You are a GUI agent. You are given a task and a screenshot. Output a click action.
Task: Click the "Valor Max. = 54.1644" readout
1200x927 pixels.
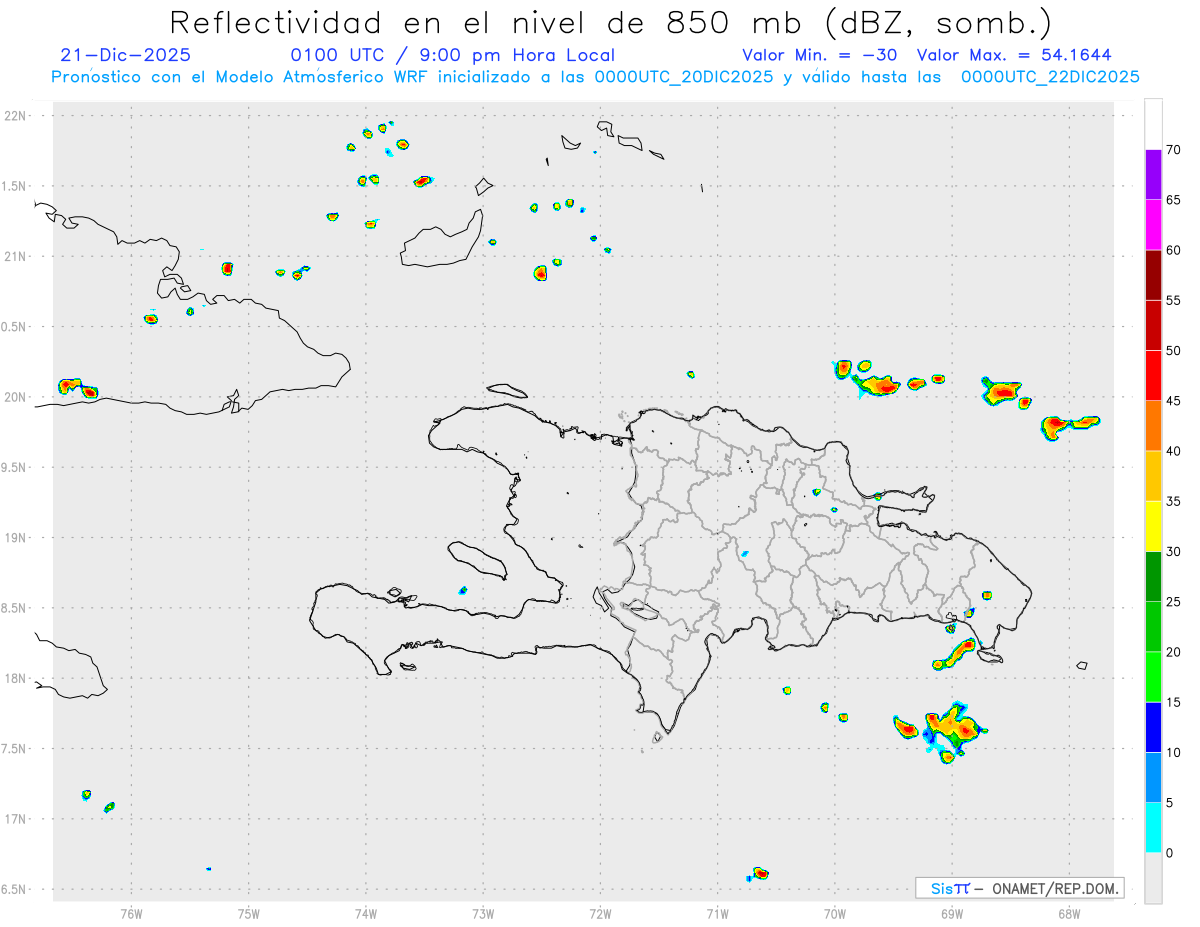(x=1014, y=56)
